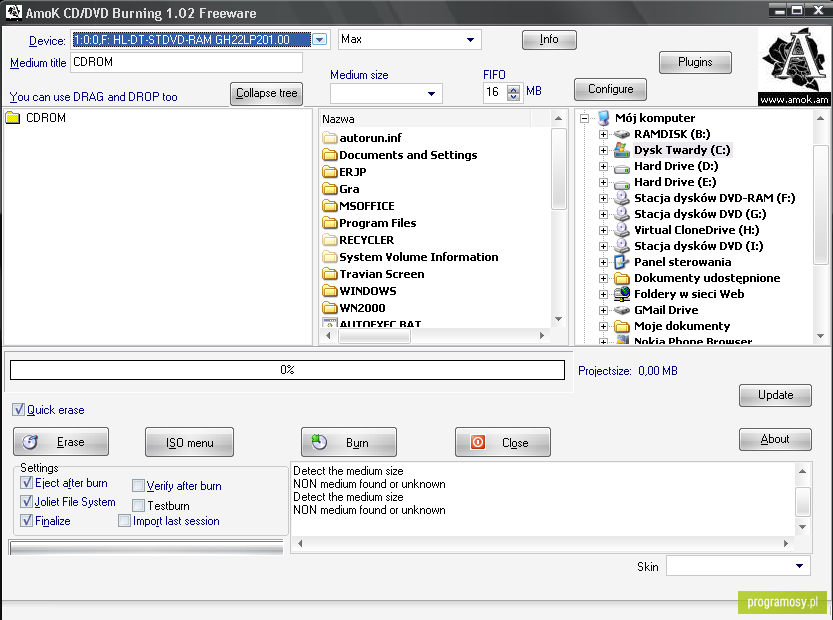Click the drive tree scroll-down arrow
This screenshot has width=833, height=620.
[820, 336]
